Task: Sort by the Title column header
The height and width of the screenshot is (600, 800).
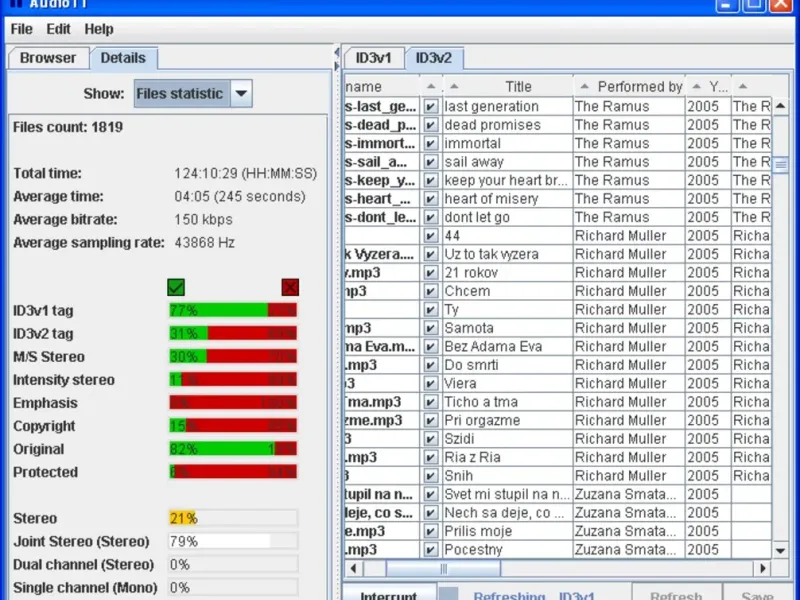Action: tap(508, 87)
